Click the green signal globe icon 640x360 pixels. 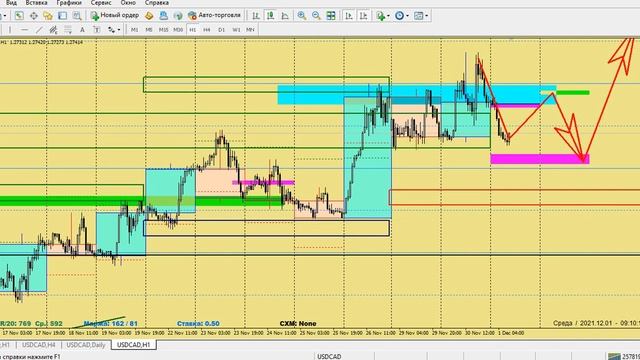tap(178, 16)
